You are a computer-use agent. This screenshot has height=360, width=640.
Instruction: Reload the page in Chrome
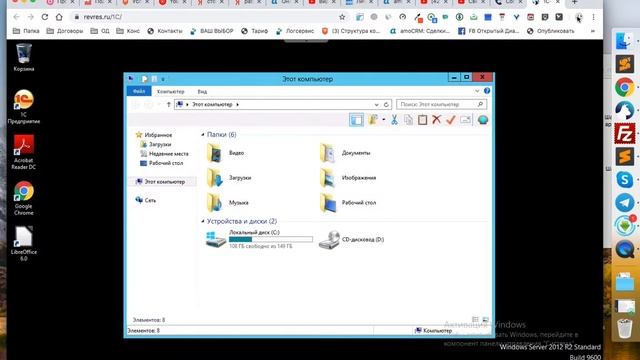coord(44,17)
